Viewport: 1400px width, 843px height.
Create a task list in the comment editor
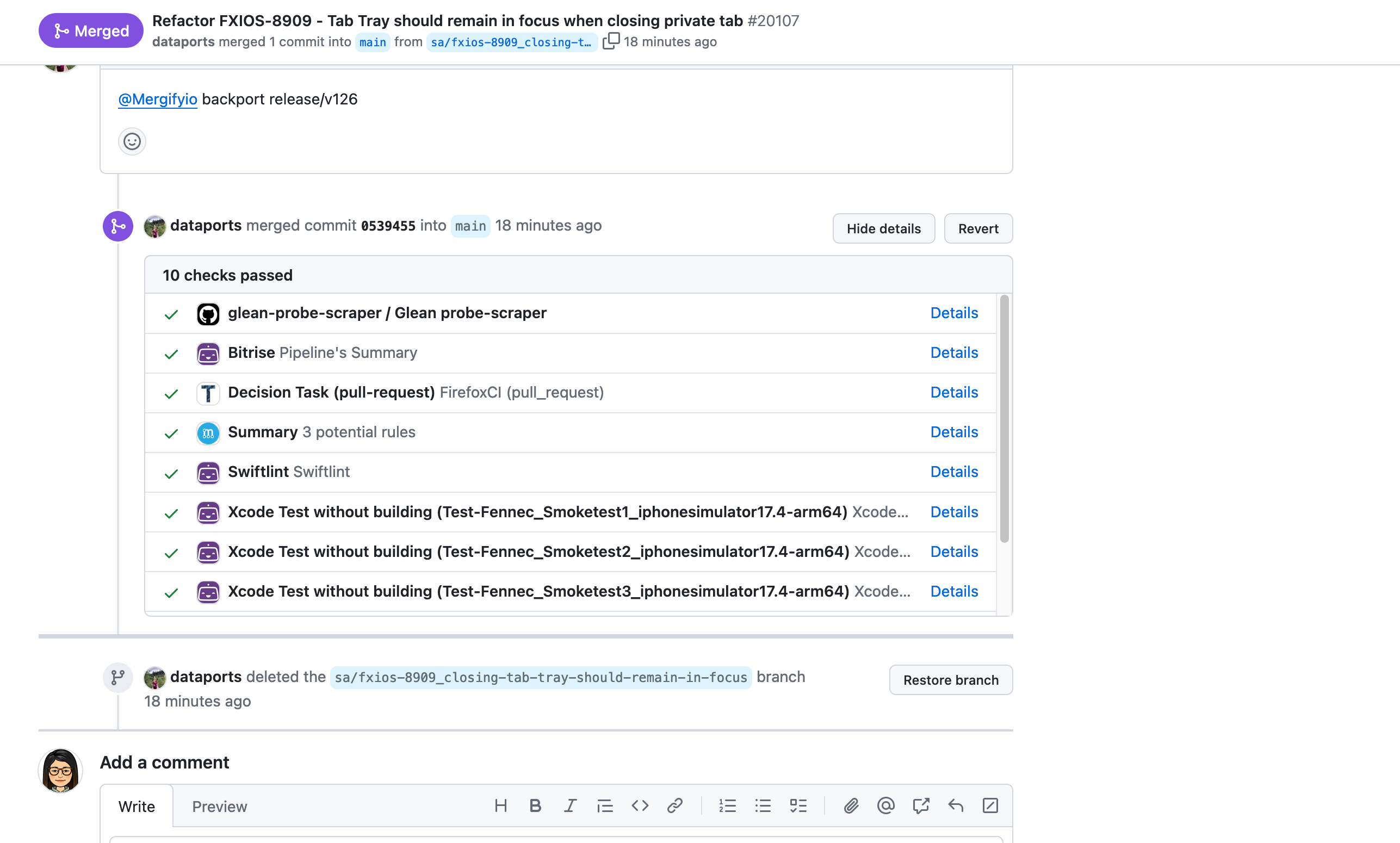[x=797, y=805]
